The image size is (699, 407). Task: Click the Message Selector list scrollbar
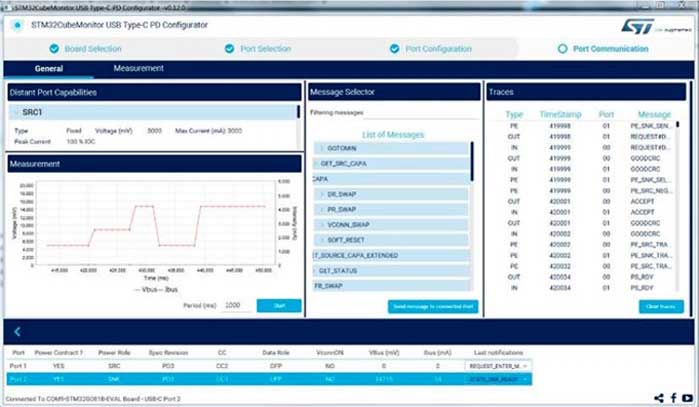point(472,160)
